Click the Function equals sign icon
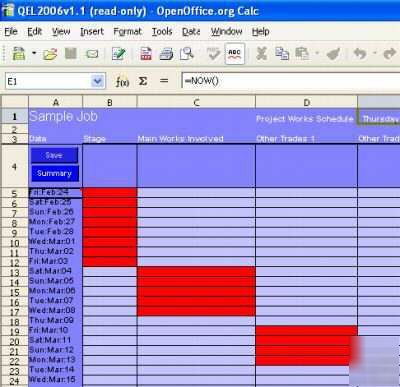400x387 pixels. click(164, 81)
